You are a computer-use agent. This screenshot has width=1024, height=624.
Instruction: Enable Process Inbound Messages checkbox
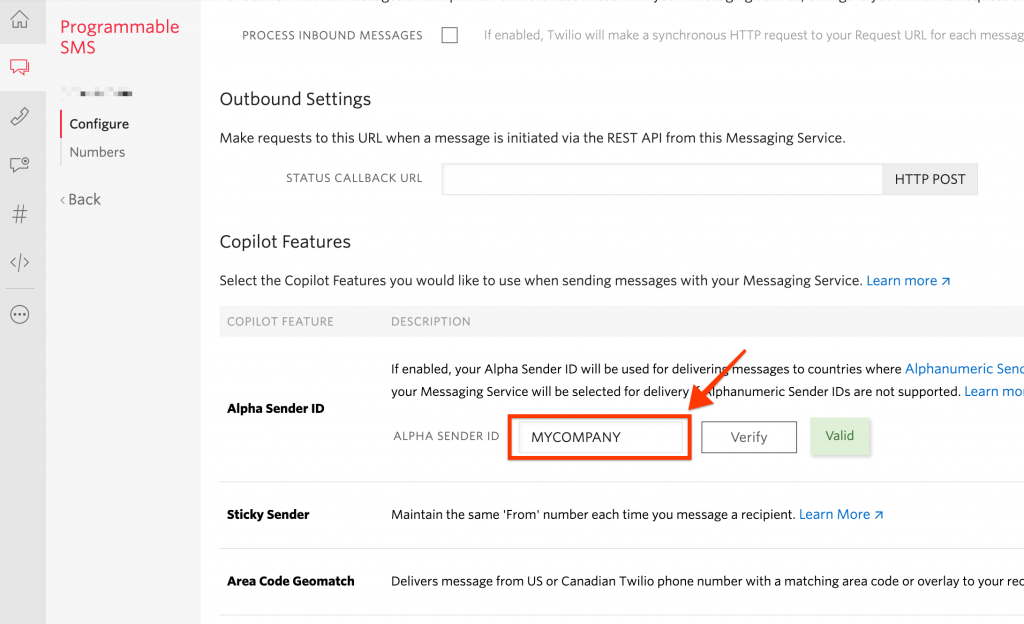tap(450, 35)
